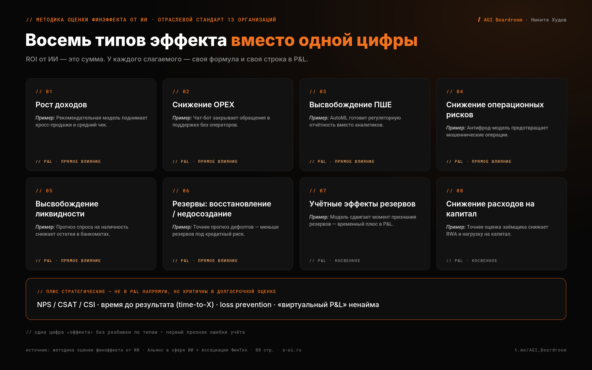Viewport: 592px width, 370px height.
Task: Click example text about 'Чат-бот закрывает обращения'
Action: [x=221, y=121]
